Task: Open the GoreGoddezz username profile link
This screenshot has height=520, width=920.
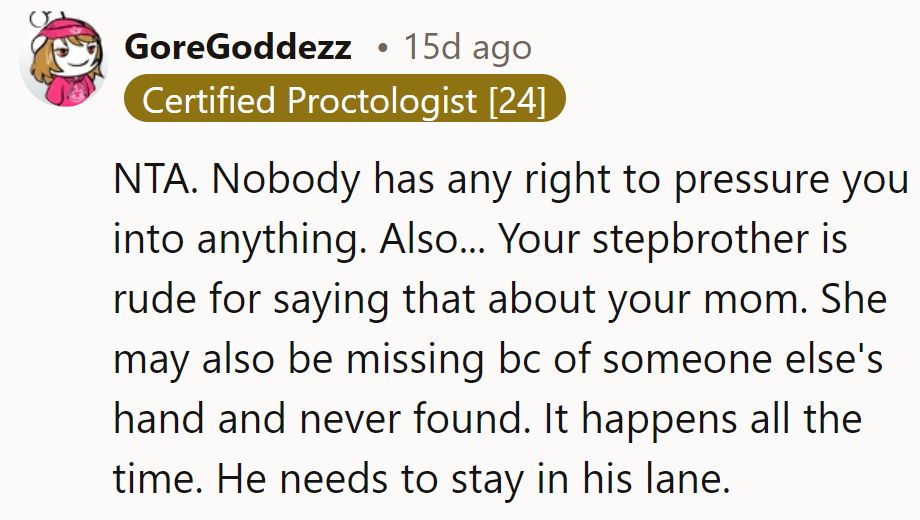Action: tap(238, 47)
